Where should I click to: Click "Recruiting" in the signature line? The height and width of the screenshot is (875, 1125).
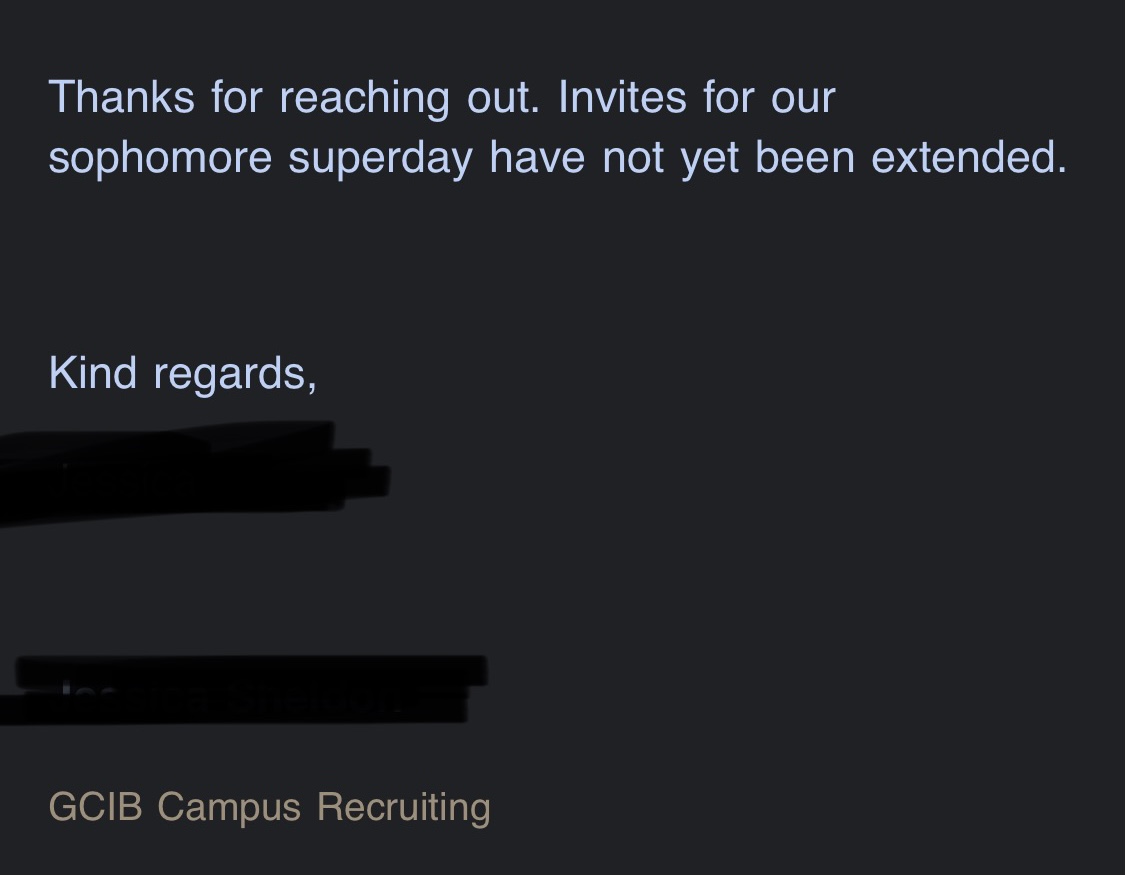pyautogui.click(x=403, y=807)
